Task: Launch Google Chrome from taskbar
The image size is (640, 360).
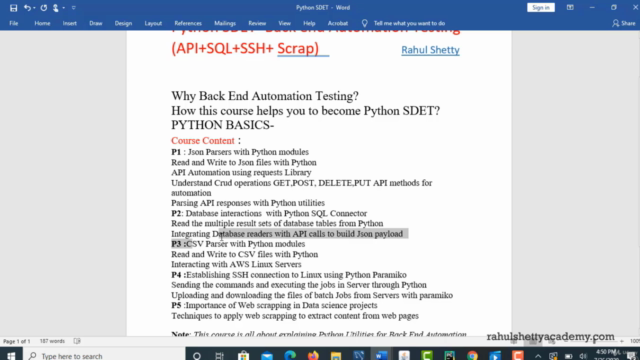Action: click(x=472, y=356)
